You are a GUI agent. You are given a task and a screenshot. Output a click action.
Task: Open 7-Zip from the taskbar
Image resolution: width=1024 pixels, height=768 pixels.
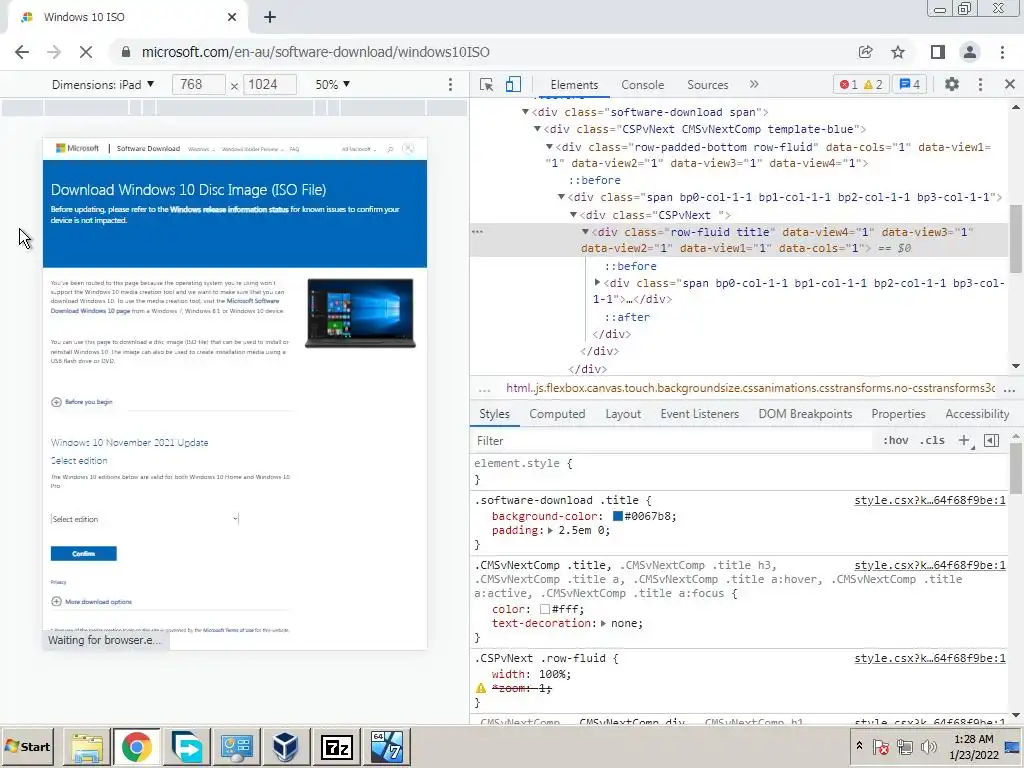337,746
